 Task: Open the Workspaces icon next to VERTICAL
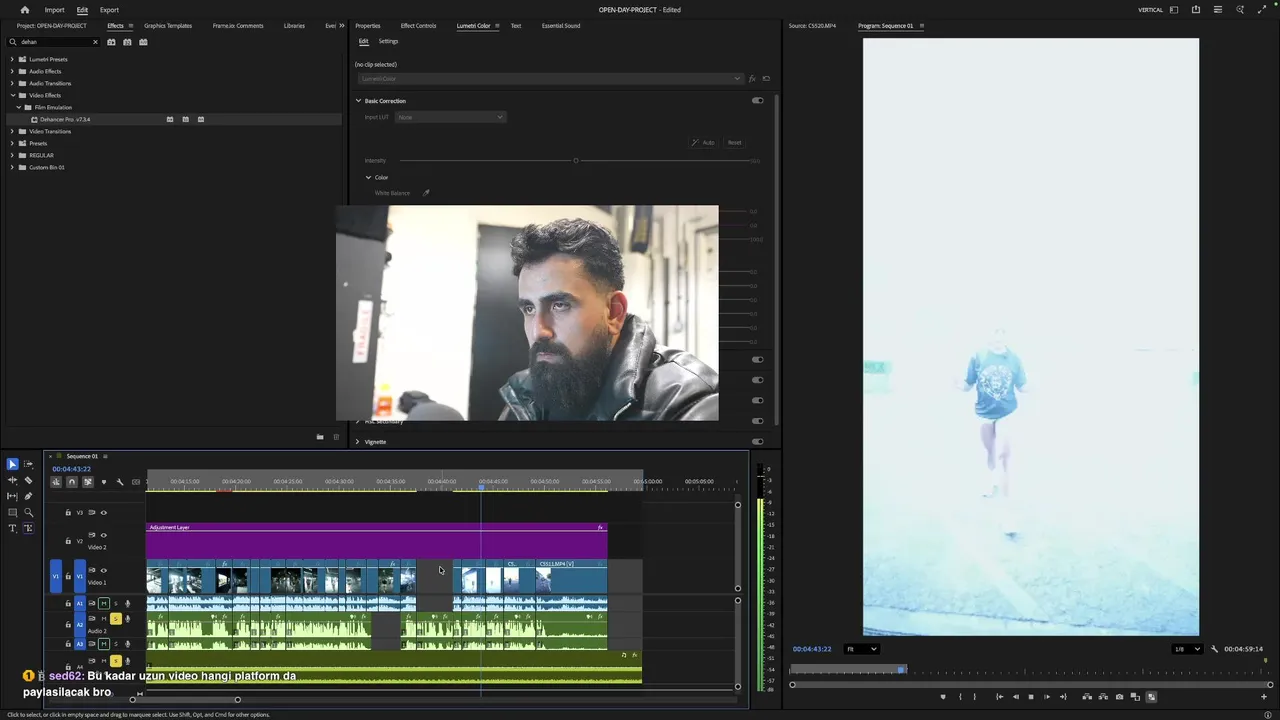point(1174,10)
